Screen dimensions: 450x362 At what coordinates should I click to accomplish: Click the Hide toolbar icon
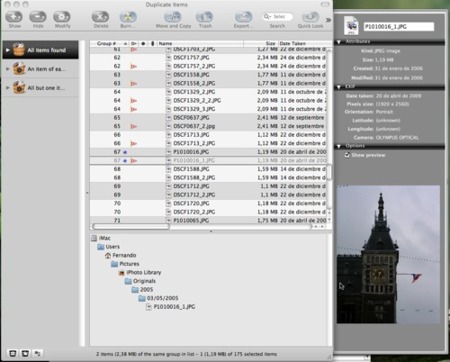coord(38,17)
